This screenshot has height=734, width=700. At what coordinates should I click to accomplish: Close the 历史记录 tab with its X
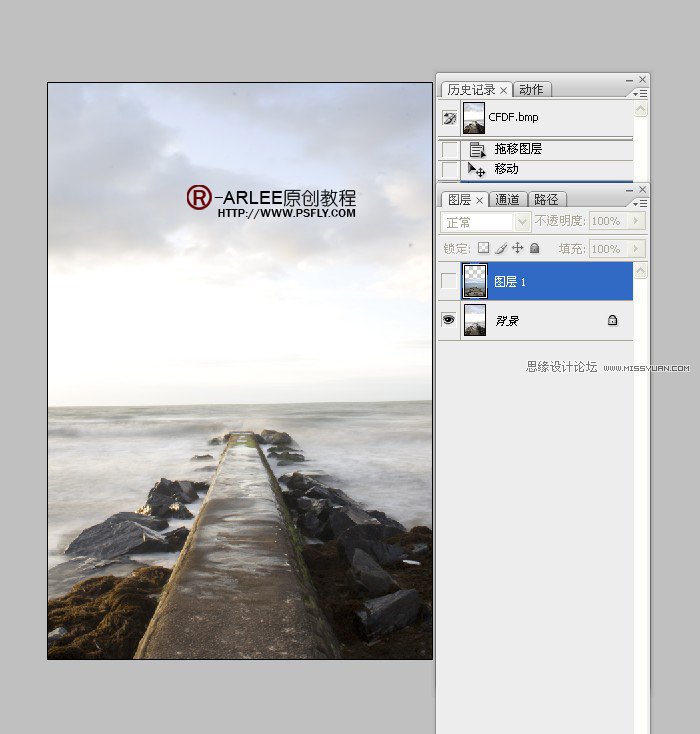coord(503,90)
